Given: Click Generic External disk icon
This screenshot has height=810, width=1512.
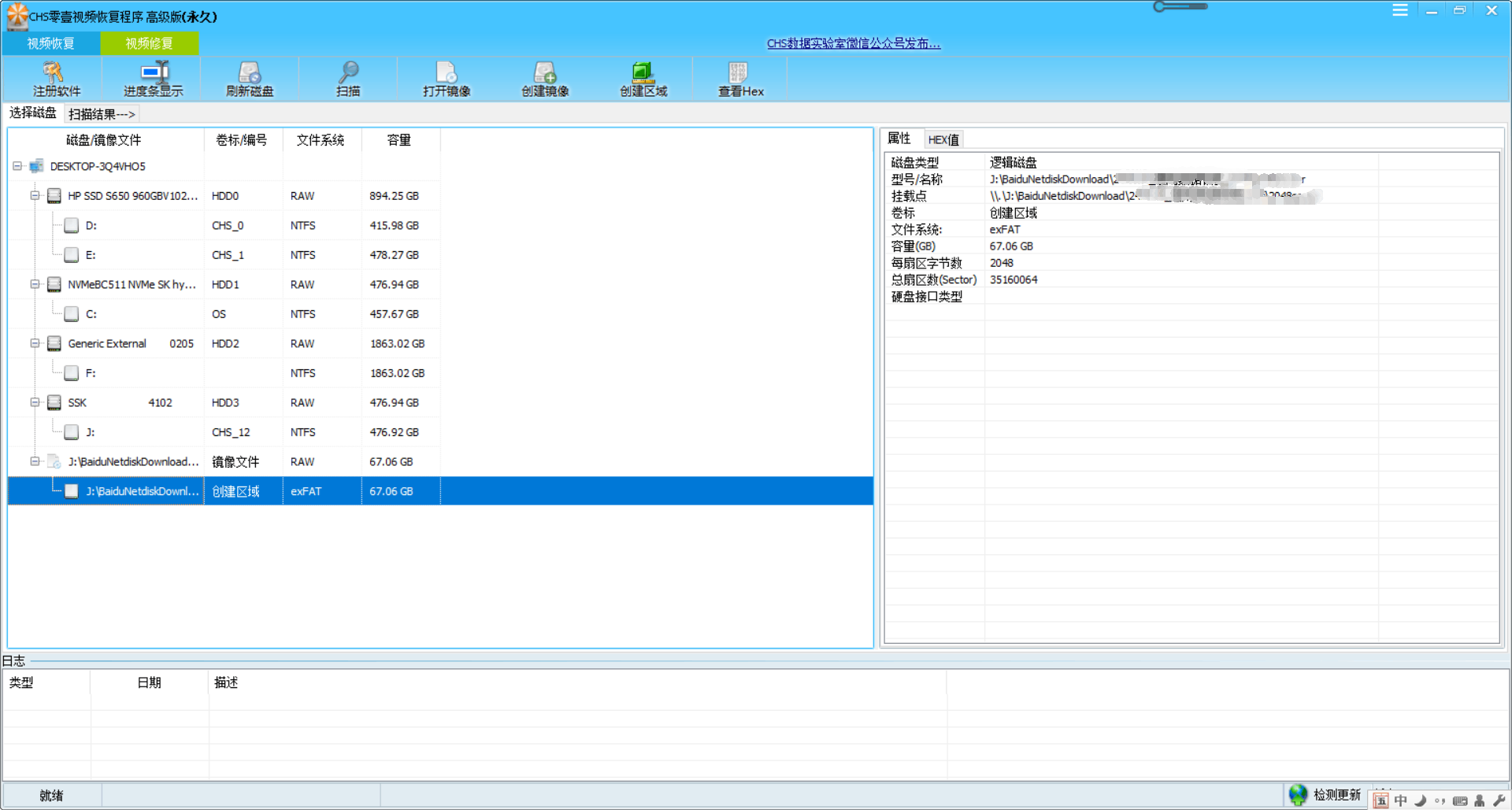Looking at the screenshot, I should pyautogui.click(x=54, y=343).
